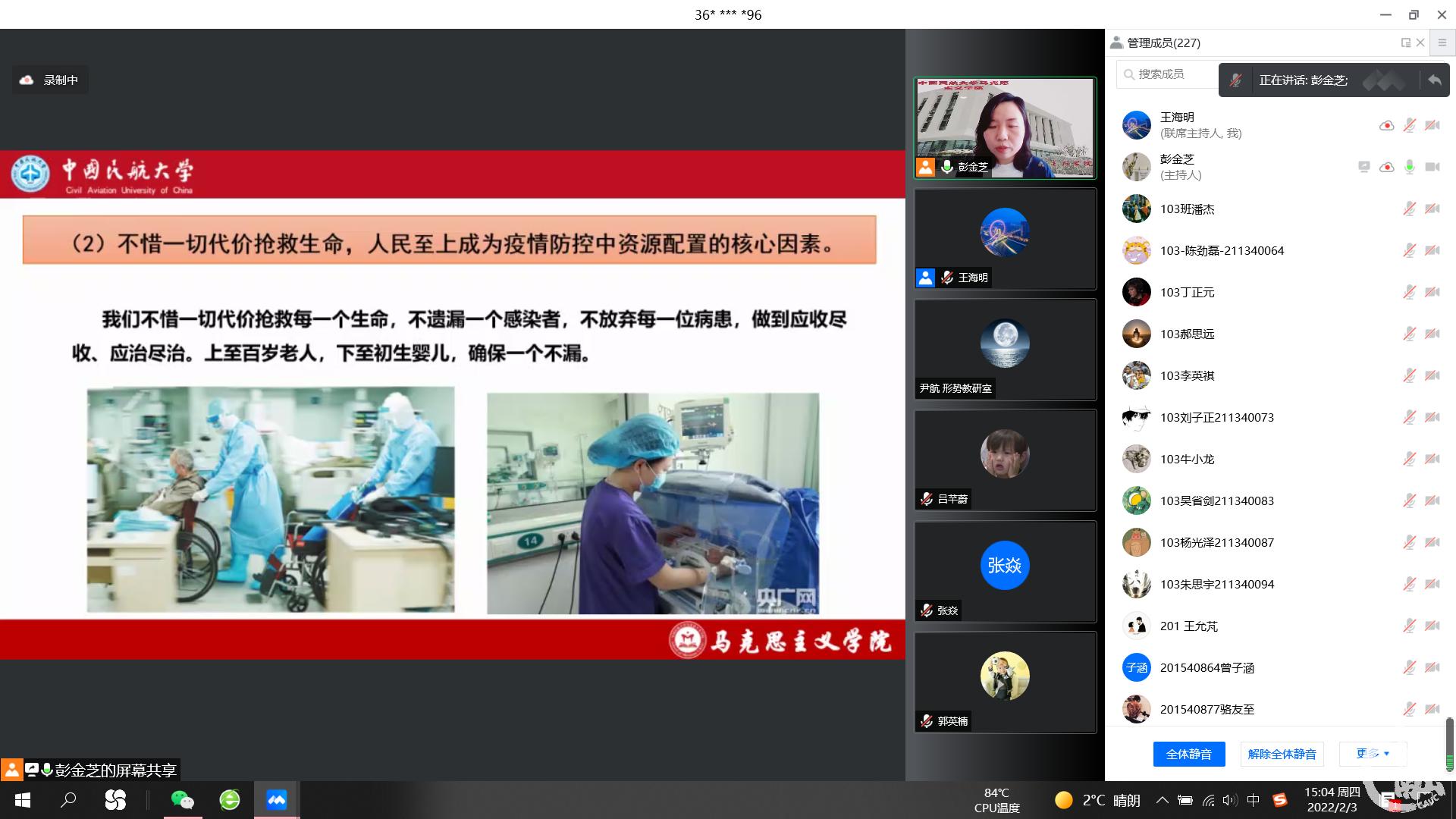Select member 201540864曾子涵 in list

pos(1207,668)
